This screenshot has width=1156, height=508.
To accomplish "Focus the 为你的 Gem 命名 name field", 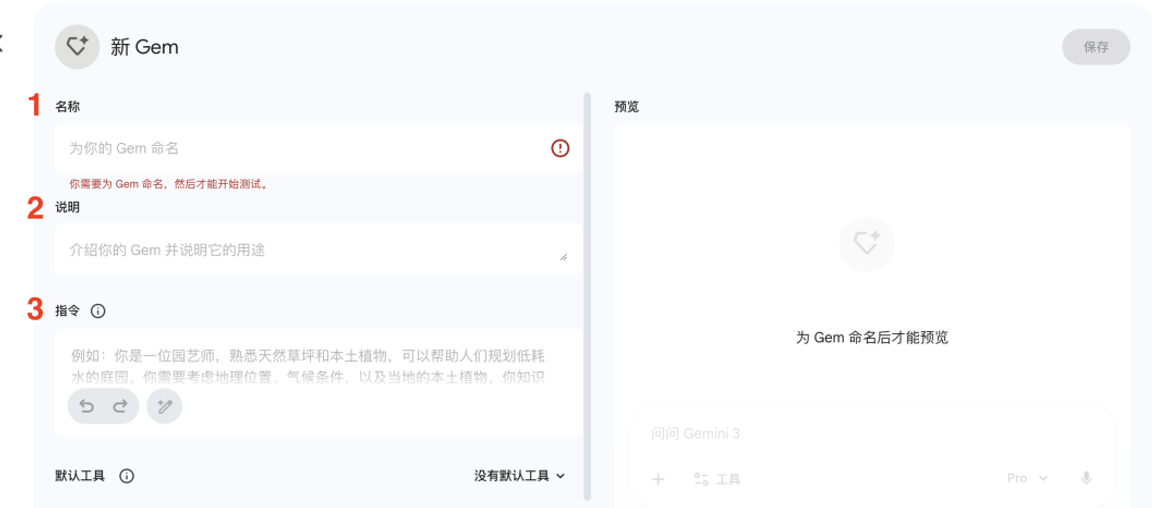I will click(318, 149).
